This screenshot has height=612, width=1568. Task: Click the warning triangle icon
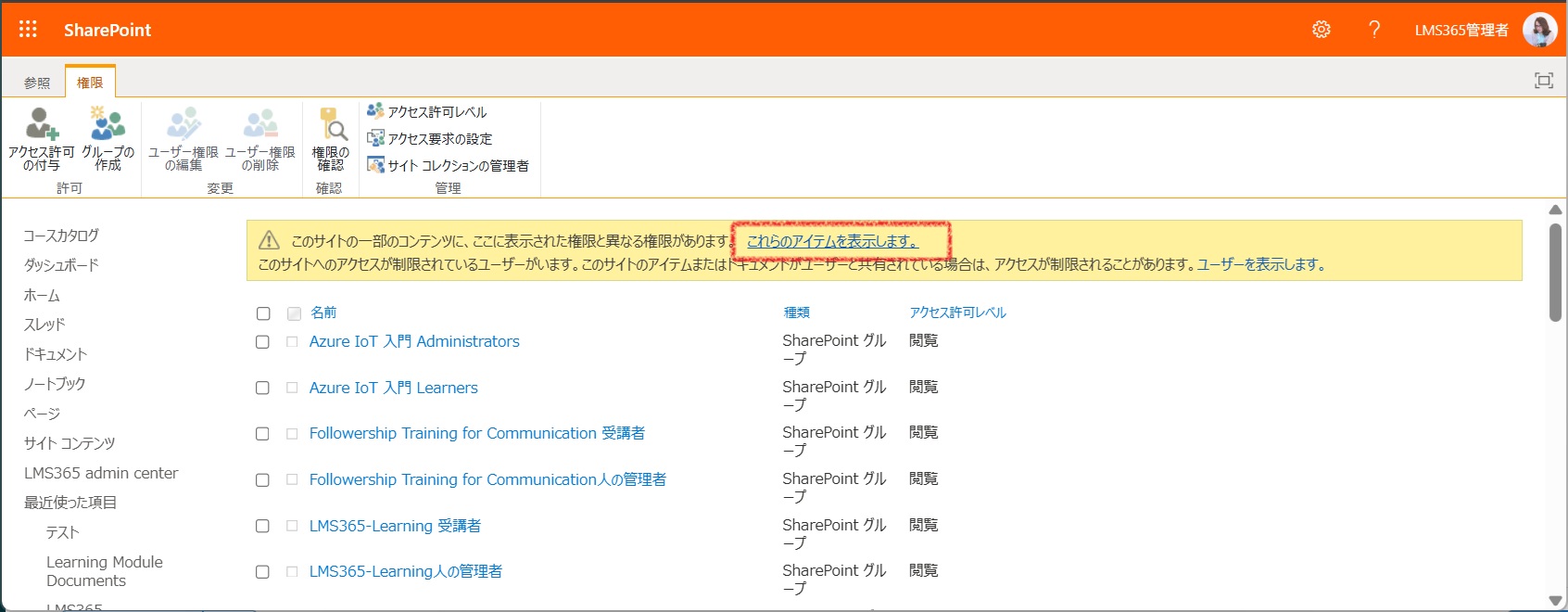[269, 241]
